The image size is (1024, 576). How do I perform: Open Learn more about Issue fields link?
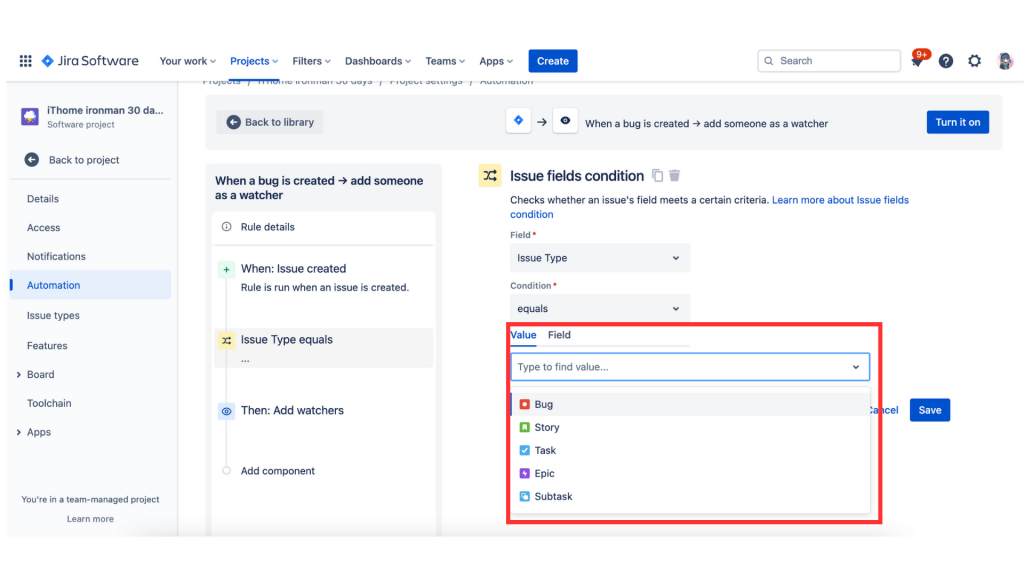pyautogui.click(x=709, y=207)
